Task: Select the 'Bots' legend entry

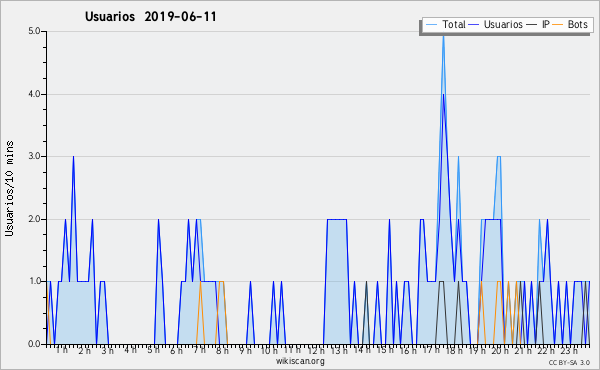Action: (x=577, y=24)
